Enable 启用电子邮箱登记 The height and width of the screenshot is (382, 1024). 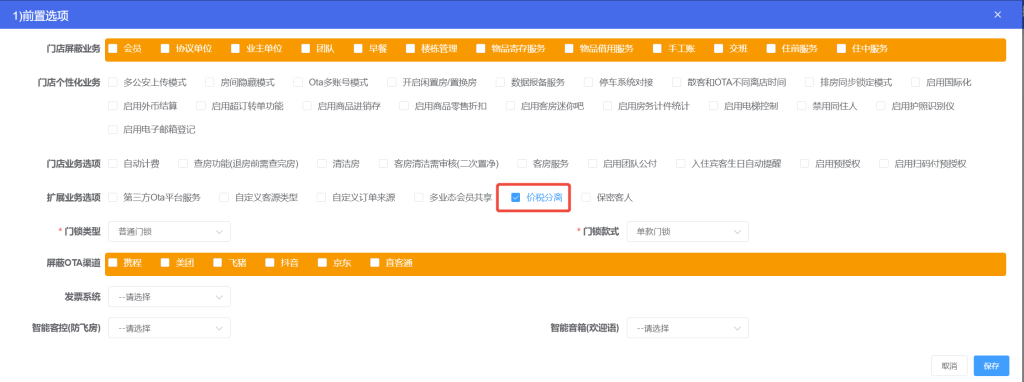(x=113, y=129)
